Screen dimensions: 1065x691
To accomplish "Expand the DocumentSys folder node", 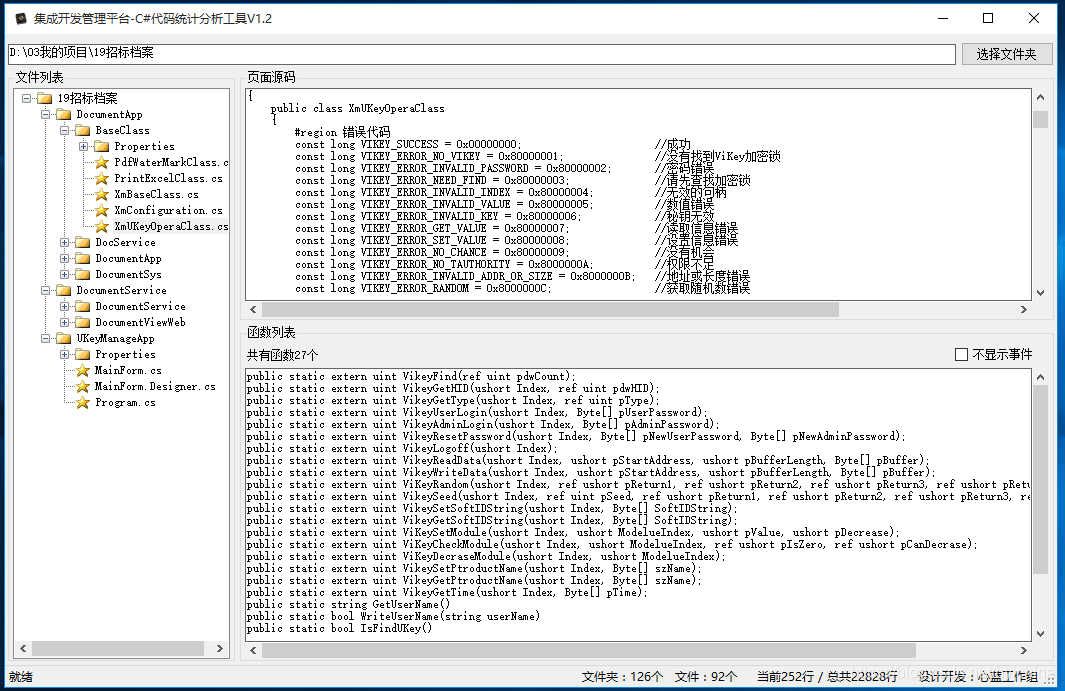I will [x=65, y=274].
